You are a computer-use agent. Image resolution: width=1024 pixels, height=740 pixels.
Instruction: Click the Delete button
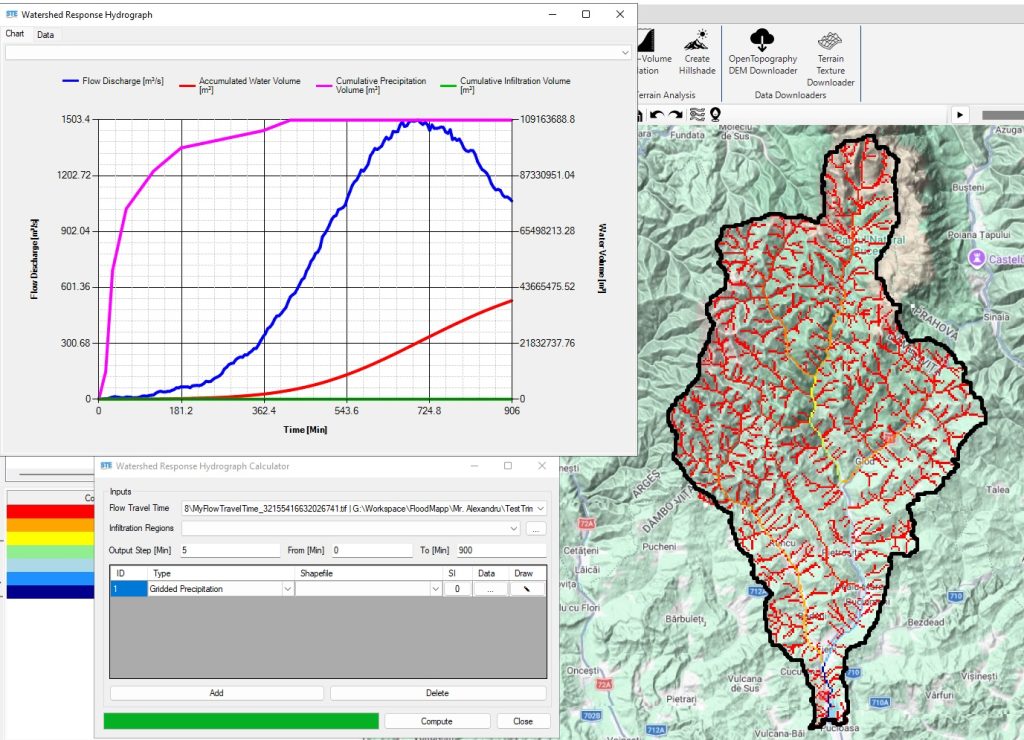pyautogui.click(x=437, y=693)
